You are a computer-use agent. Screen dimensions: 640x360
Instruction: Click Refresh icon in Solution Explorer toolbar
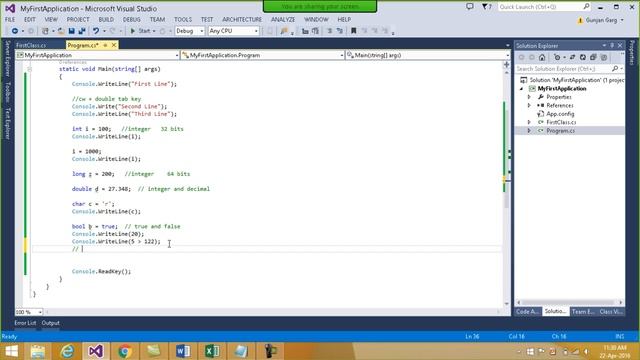click(583, 58)
